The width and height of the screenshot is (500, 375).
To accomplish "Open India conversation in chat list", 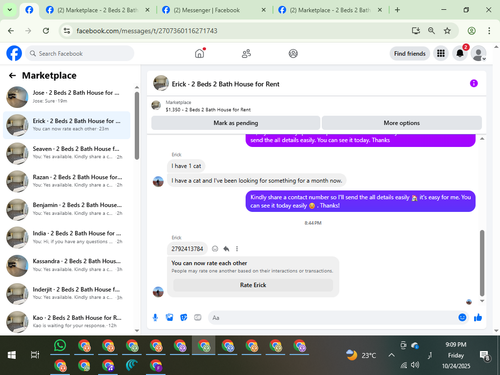I will pos(67,238).
